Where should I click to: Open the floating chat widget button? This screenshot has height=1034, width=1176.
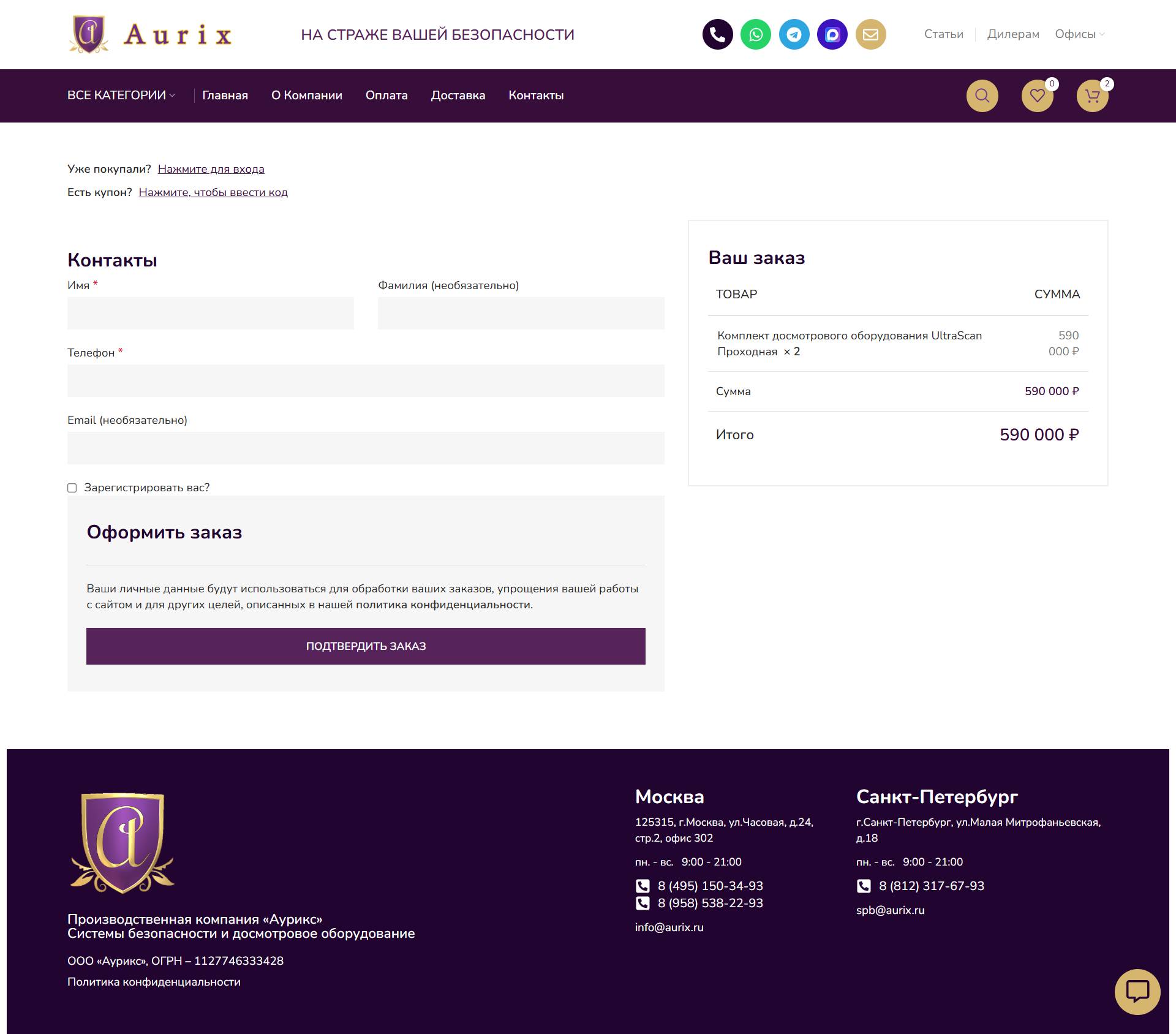[x=1137, y=992]
